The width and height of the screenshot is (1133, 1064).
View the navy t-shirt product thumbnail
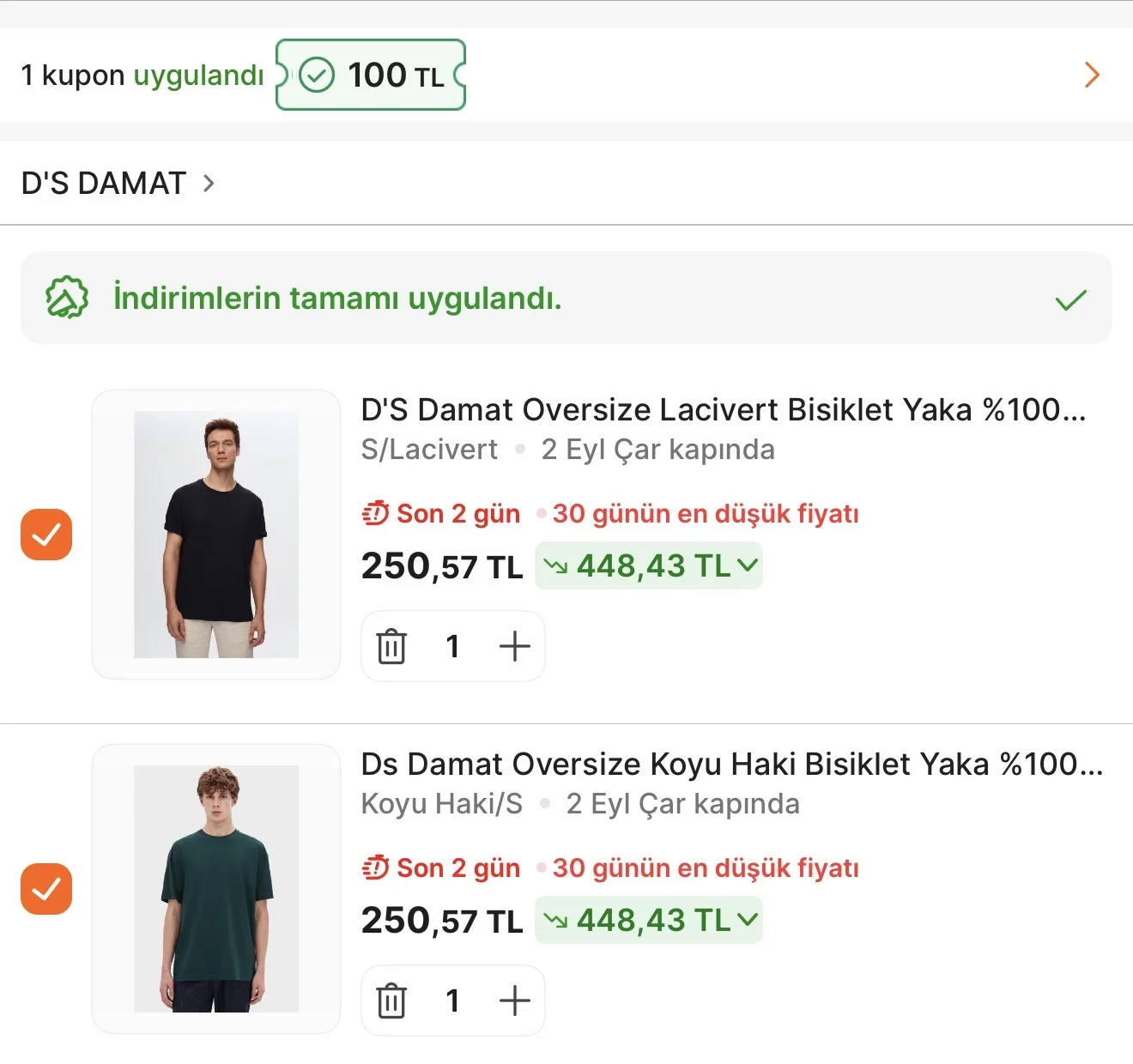pyautogui.click(x=216, y=535)
